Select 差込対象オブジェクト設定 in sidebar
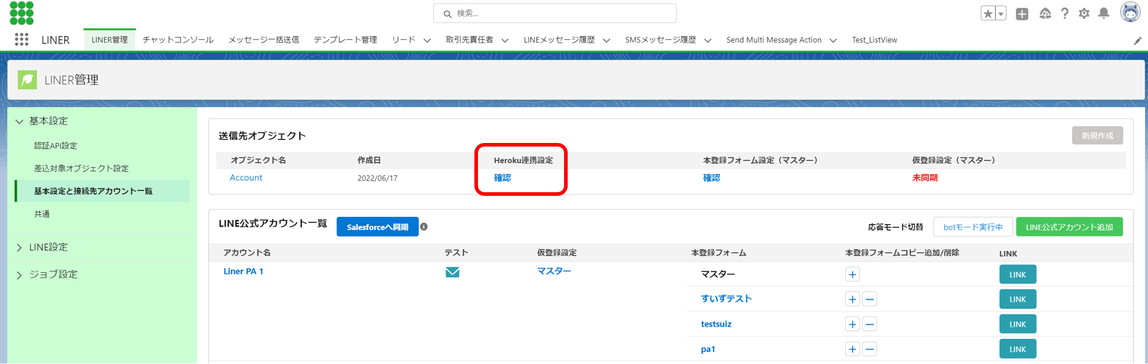The image size is (1148, 364). click(81, 168)
